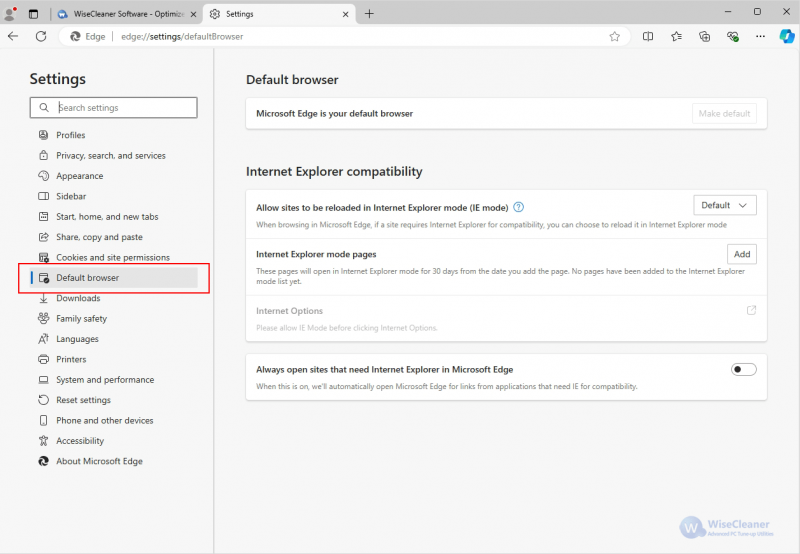Open a new tab with plus
This screenshot has height=554, width=800.
[x=369, y=14]
